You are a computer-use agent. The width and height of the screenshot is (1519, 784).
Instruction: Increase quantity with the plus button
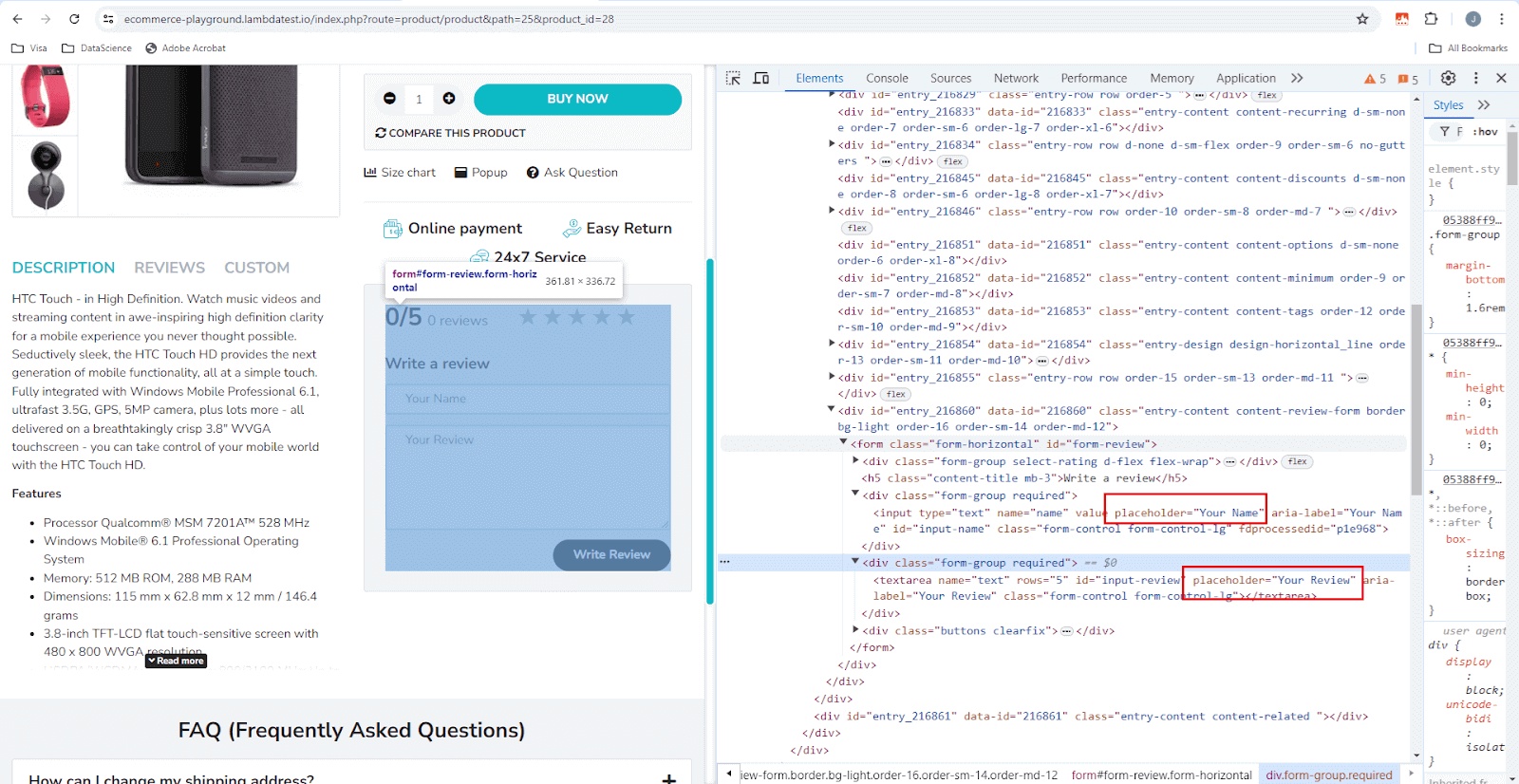(x=449, y=99)
